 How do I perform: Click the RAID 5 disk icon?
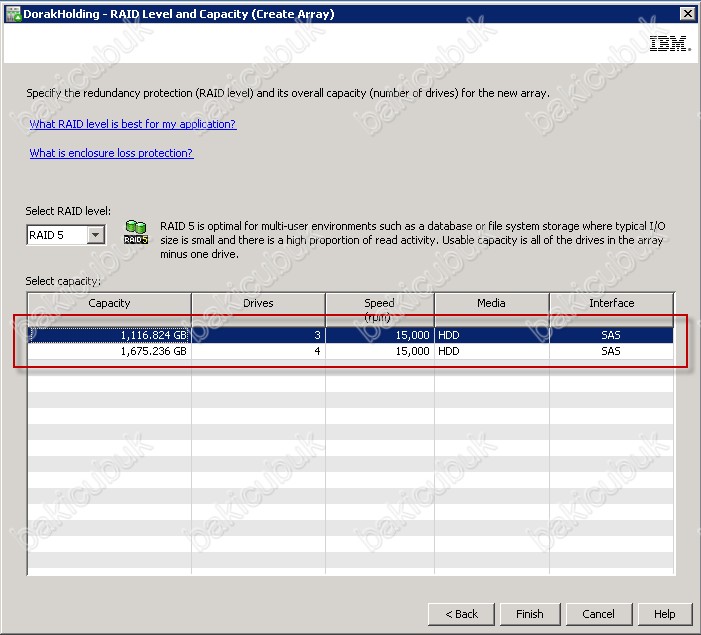pos(135,232)
